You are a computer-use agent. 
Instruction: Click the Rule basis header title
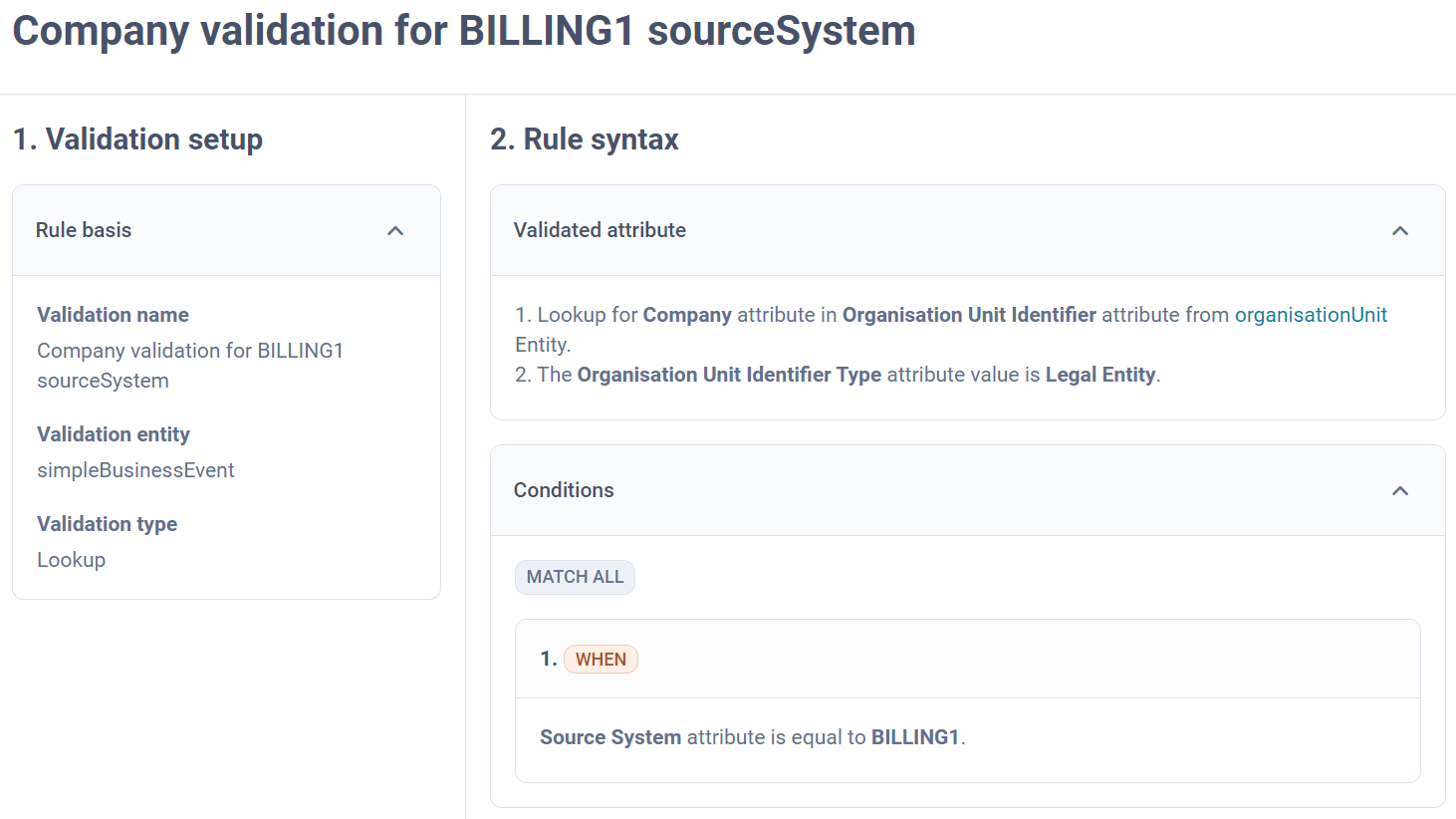[84, 230]
